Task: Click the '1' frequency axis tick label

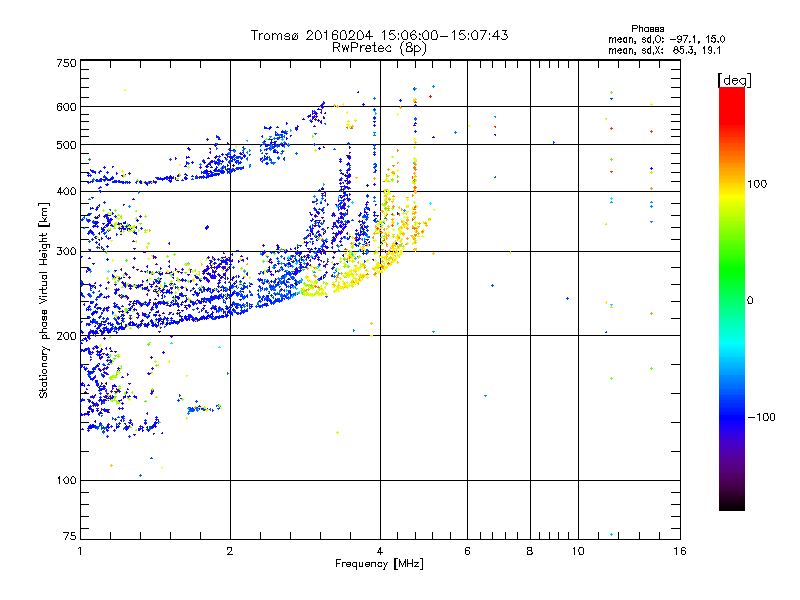Action: tap(80, 551)
